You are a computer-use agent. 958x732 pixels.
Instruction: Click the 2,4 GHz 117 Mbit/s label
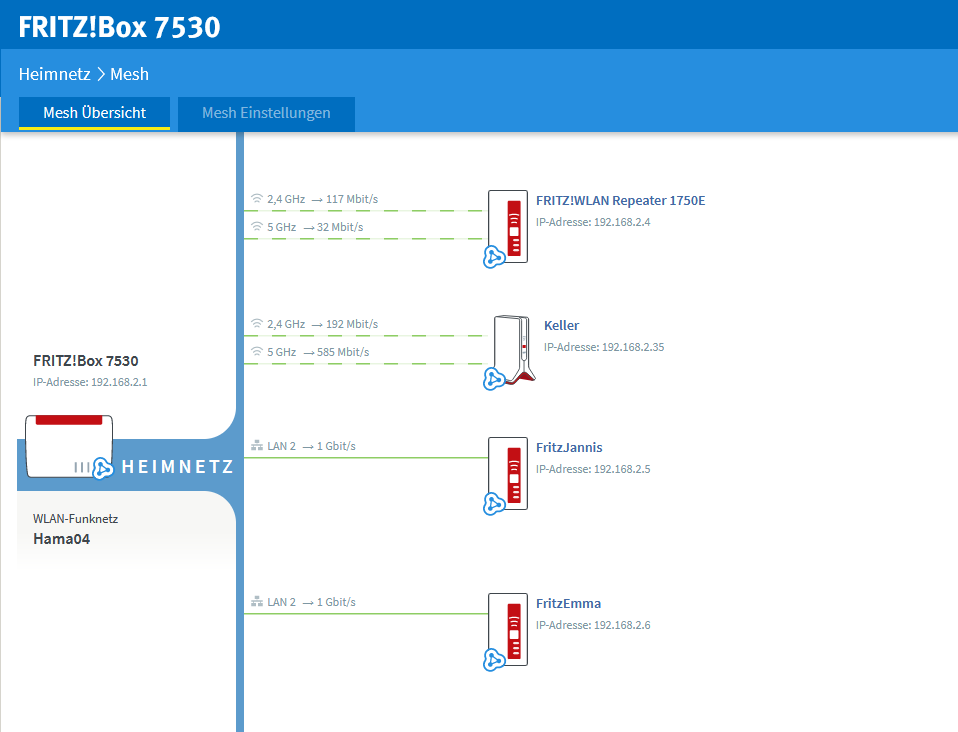click(x=323, y=199)
